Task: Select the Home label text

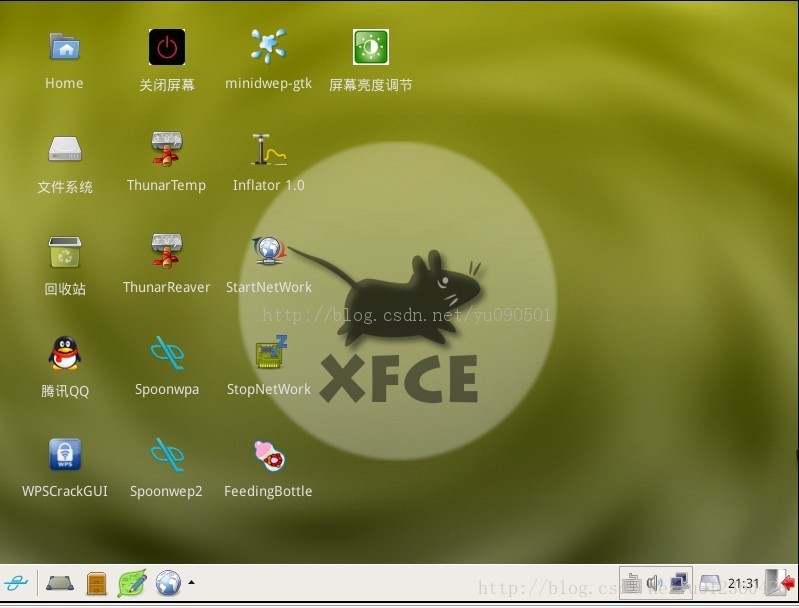Action: pos(64,84)
